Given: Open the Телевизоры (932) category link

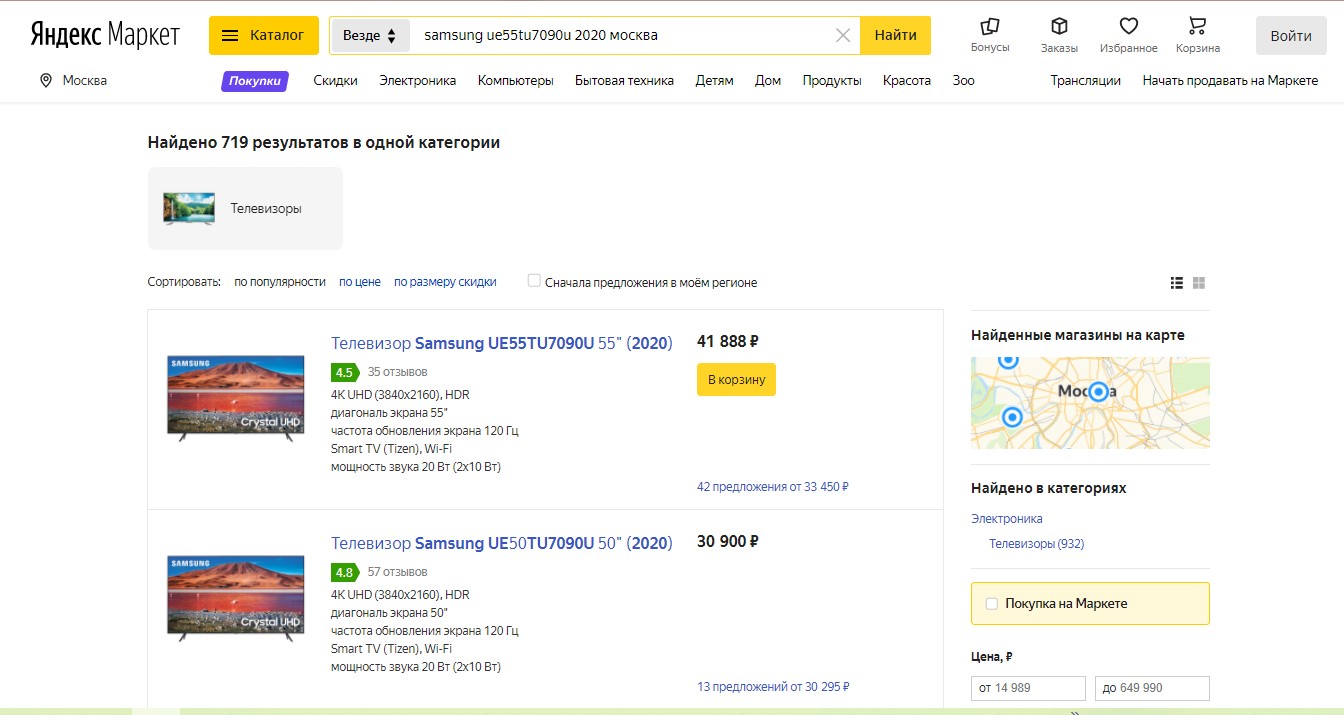Looking at the screenshot, I should pyautogui.click(x=1036, y=544).
